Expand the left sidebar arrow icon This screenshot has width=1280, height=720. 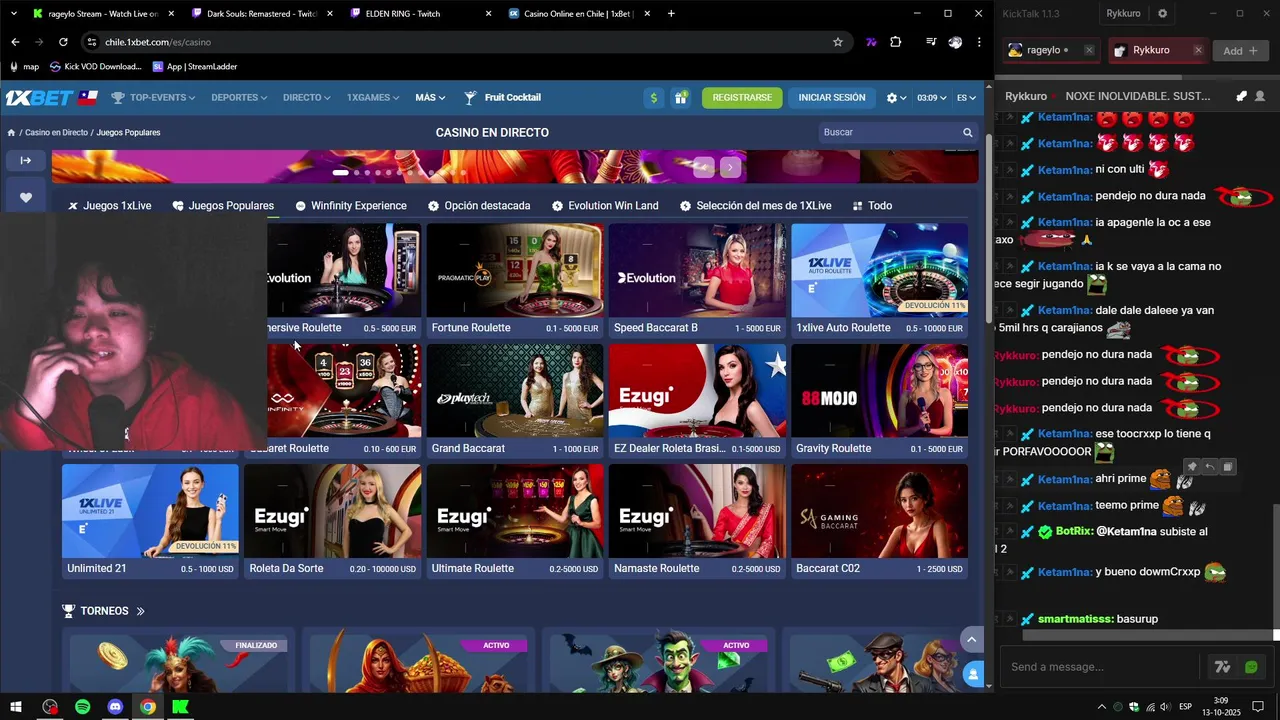(26, 160)
